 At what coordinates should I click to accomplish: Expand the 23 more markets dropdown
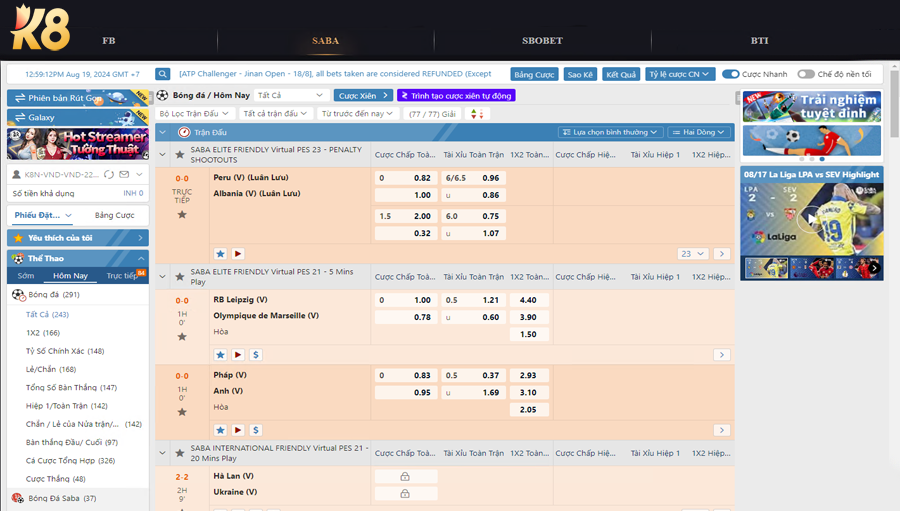(692, 254)
